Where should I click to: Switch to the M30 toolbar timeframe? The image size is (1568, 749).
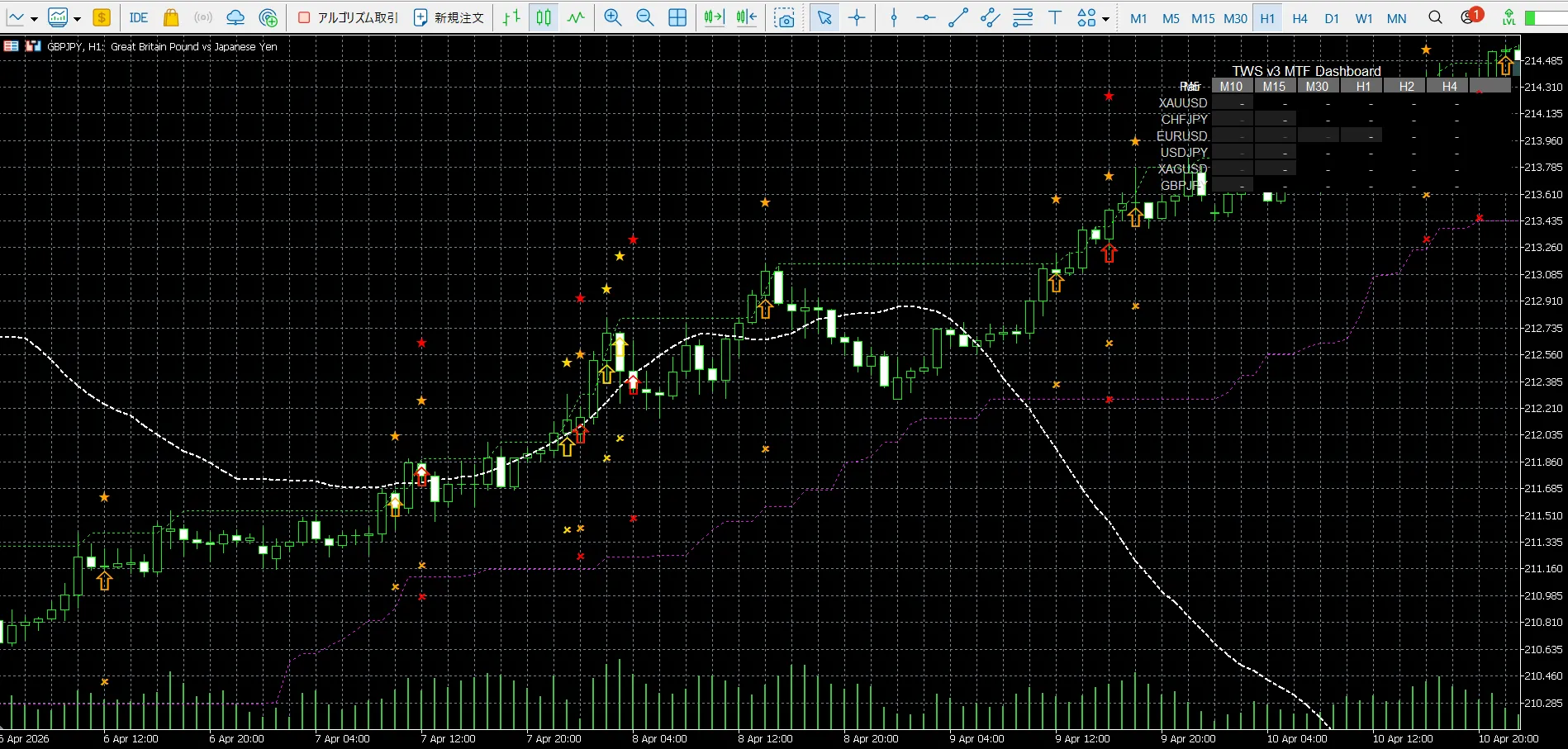(1235, 18)
